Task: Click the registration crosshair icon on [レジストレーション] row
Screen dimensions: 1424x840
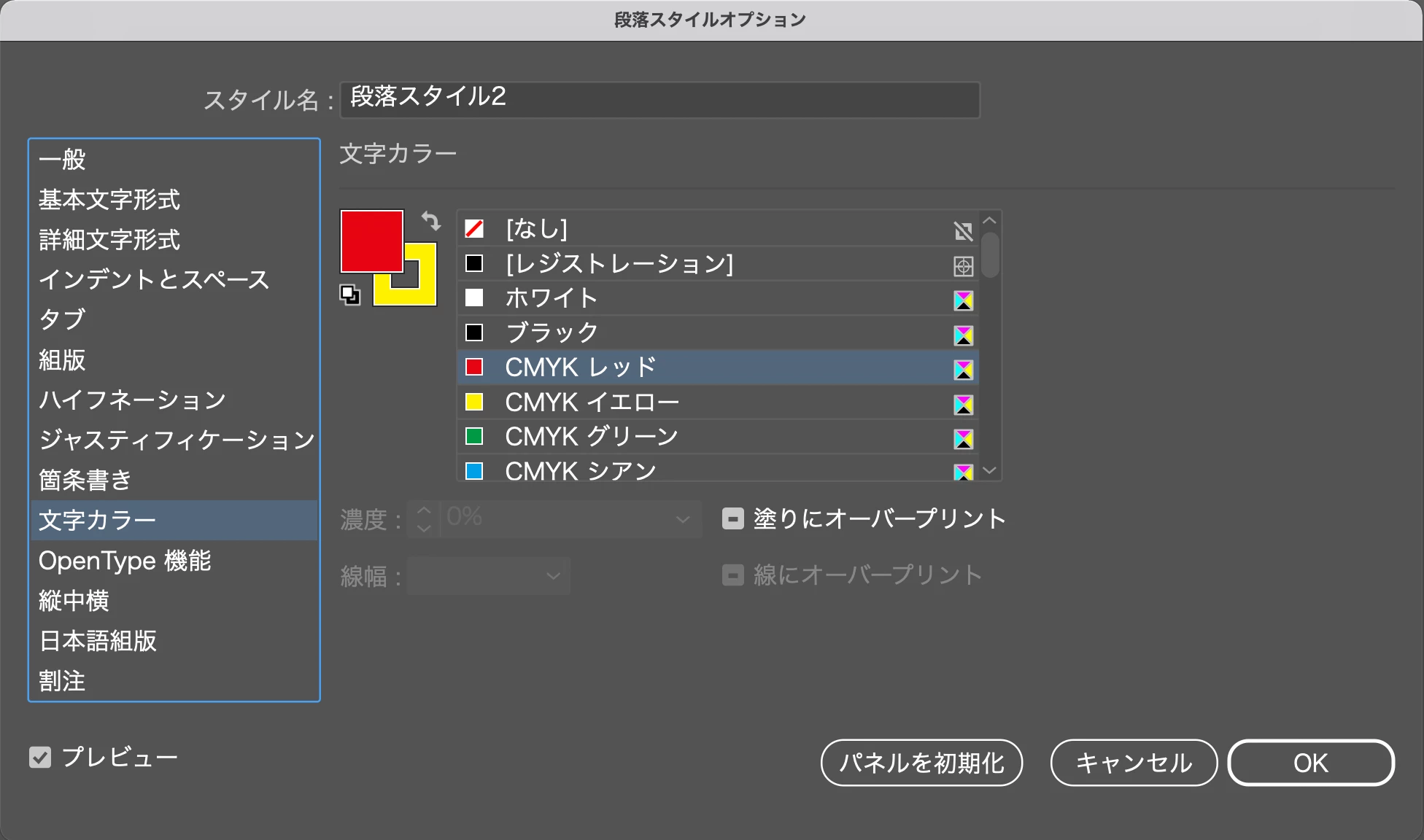Action: [963, 266]
